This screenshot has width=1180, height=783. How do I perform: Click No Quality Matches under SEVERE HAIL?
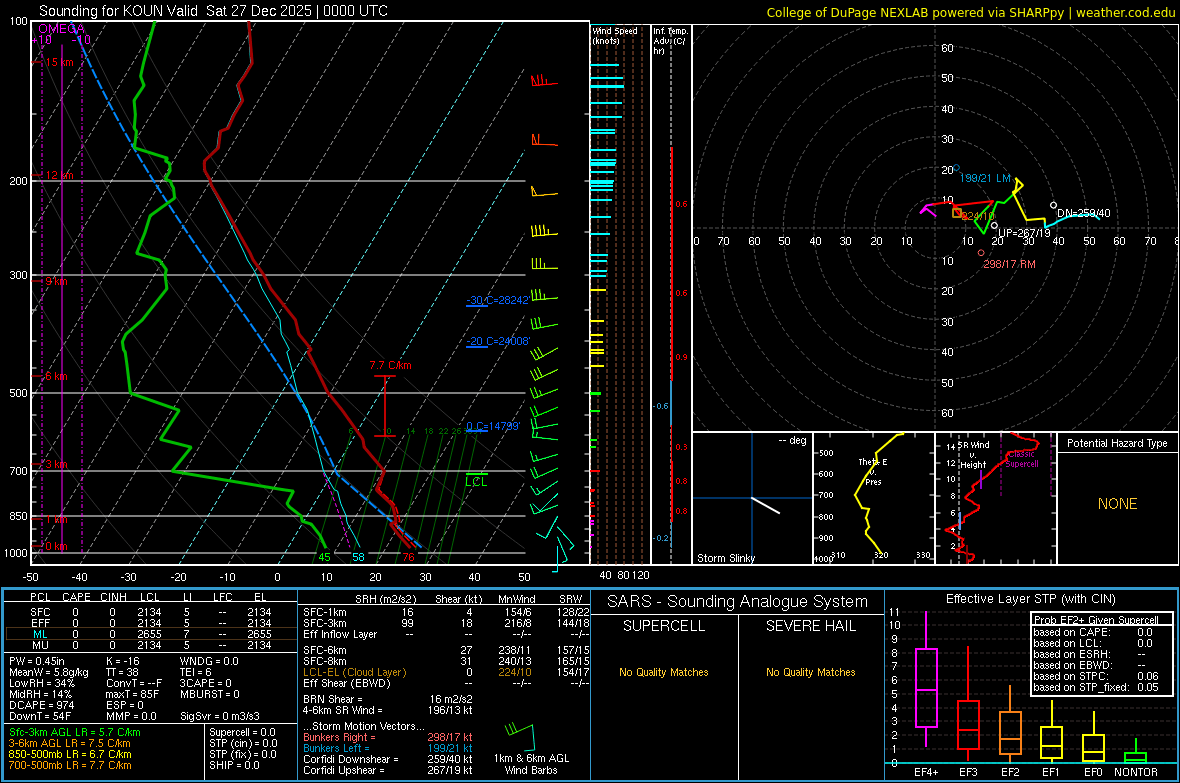tap(810, 672)
